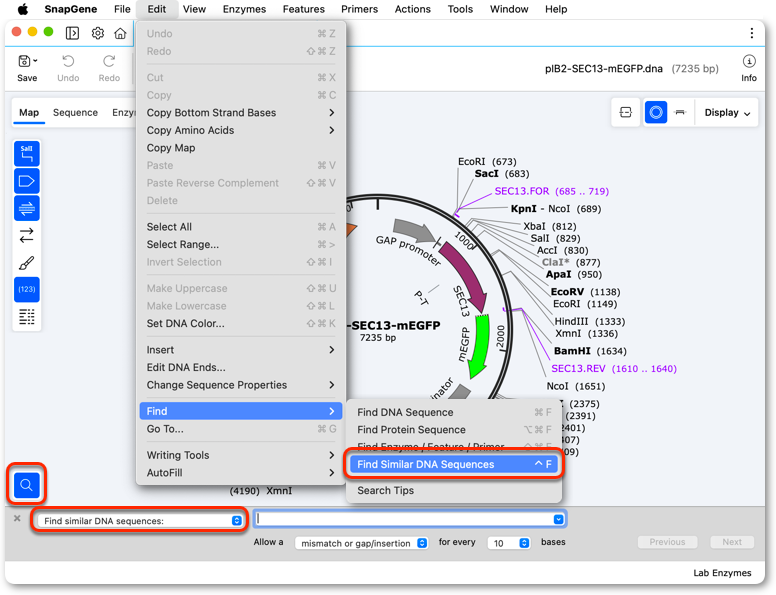The height and width of the screenshot is (595, 776).
Task: Open the Enzymes menu
Action: (x=244, y=9)
